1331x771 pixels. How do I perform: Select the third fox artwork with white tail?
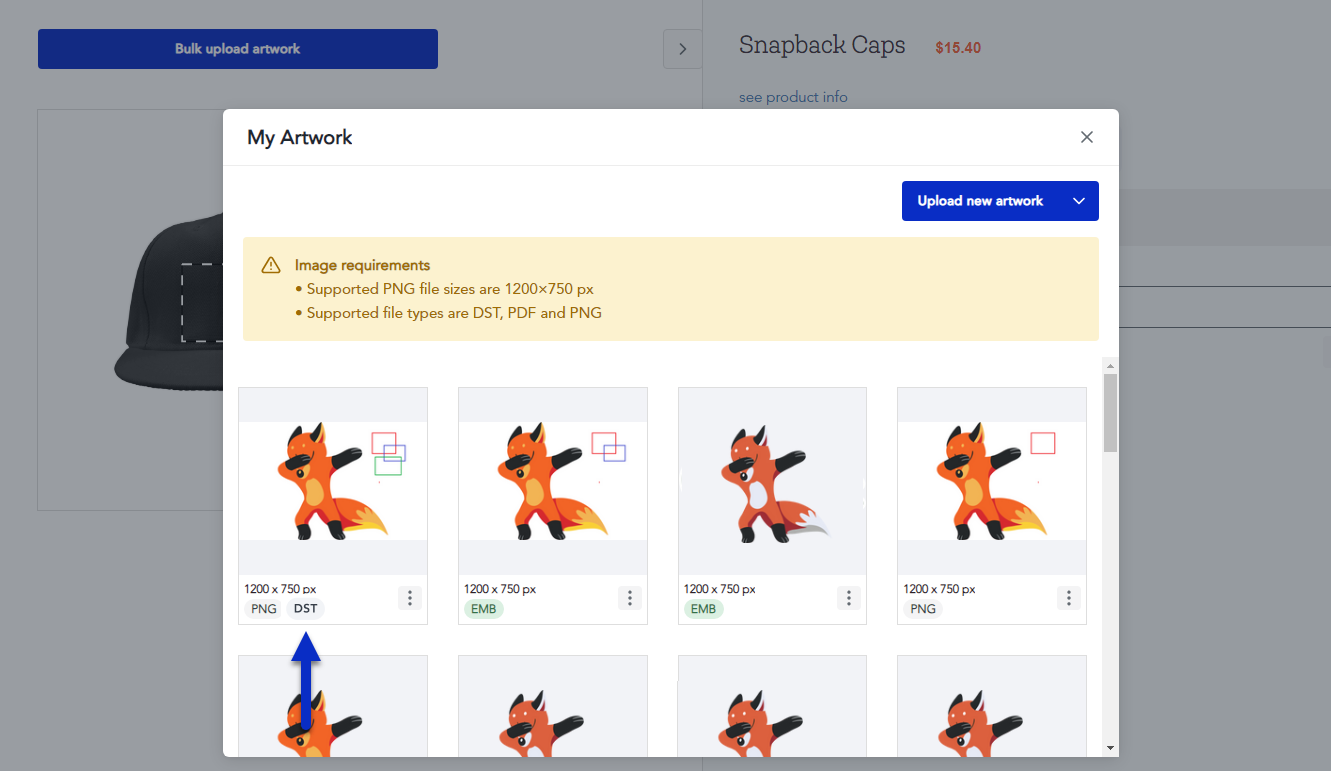tap(772, 481)
